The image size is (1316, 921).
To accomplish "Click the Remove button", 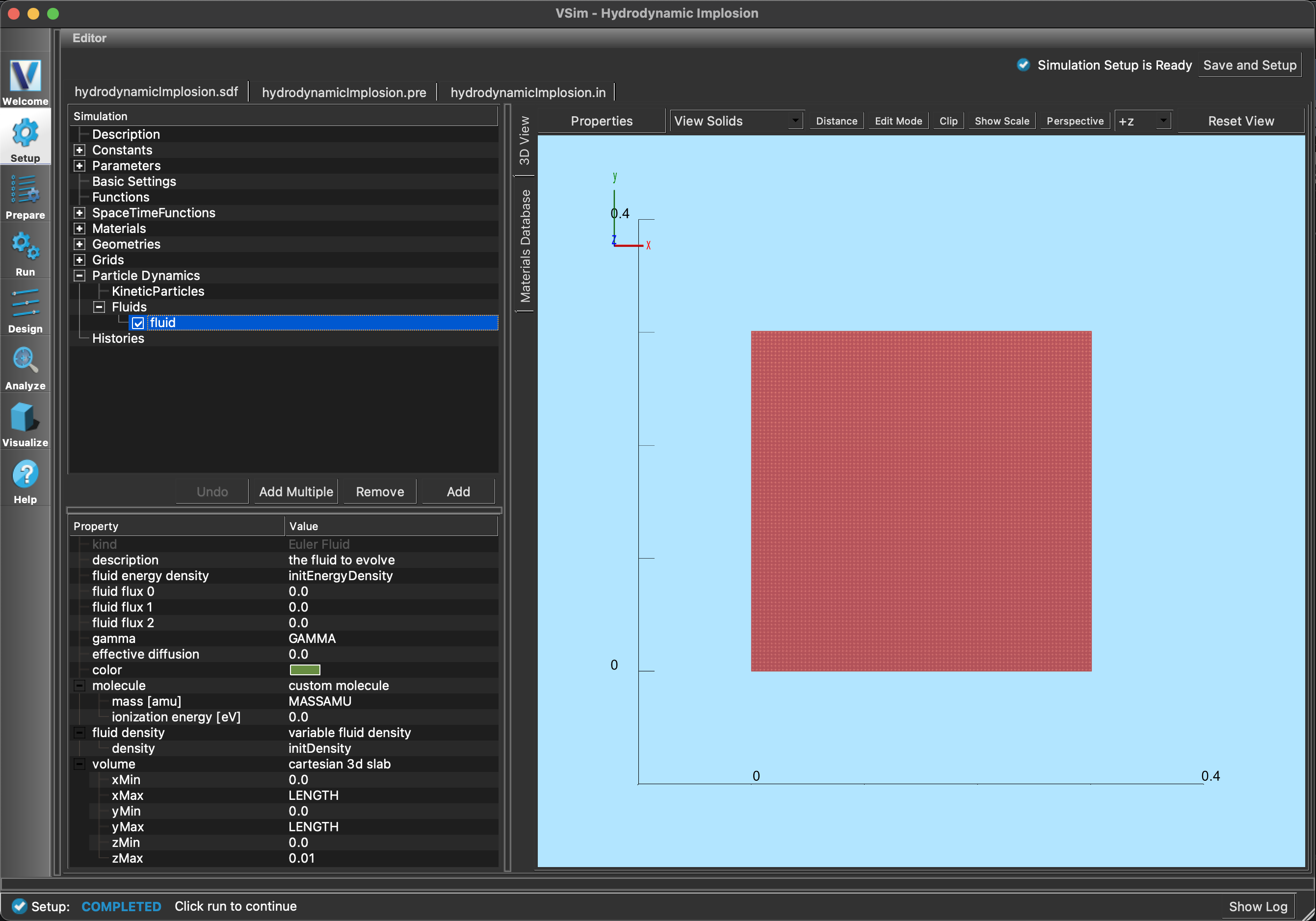I will [x=380, y=491].
